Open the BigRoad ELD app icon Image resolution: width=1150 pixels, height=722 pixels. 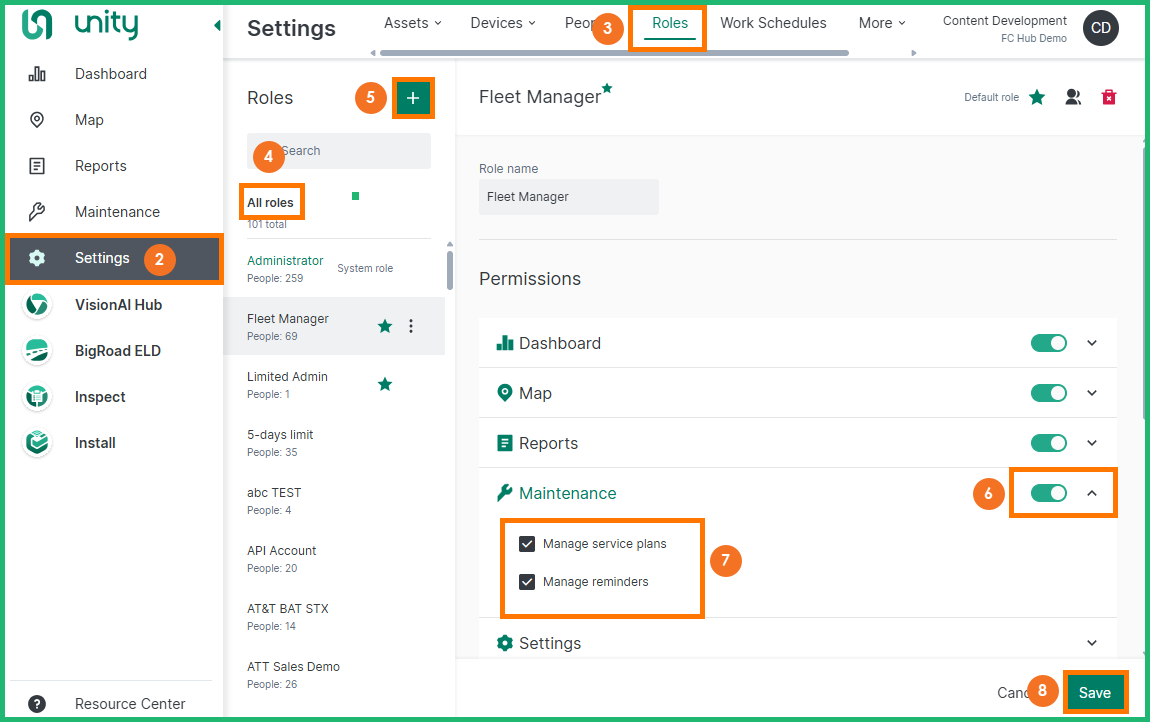[x=37, y=351]
